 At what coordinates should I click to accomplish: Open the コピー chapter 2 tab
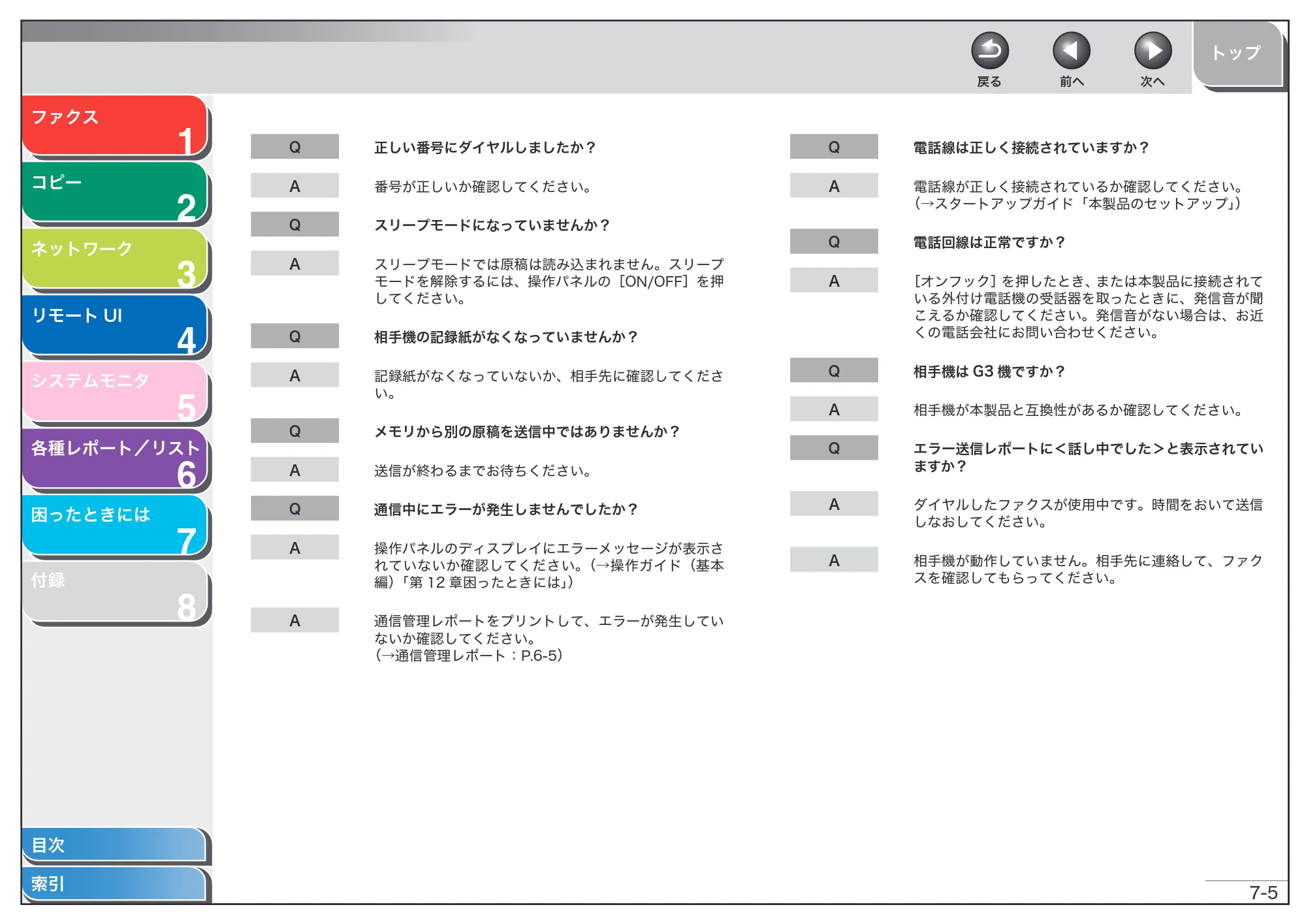coord(115,192)
